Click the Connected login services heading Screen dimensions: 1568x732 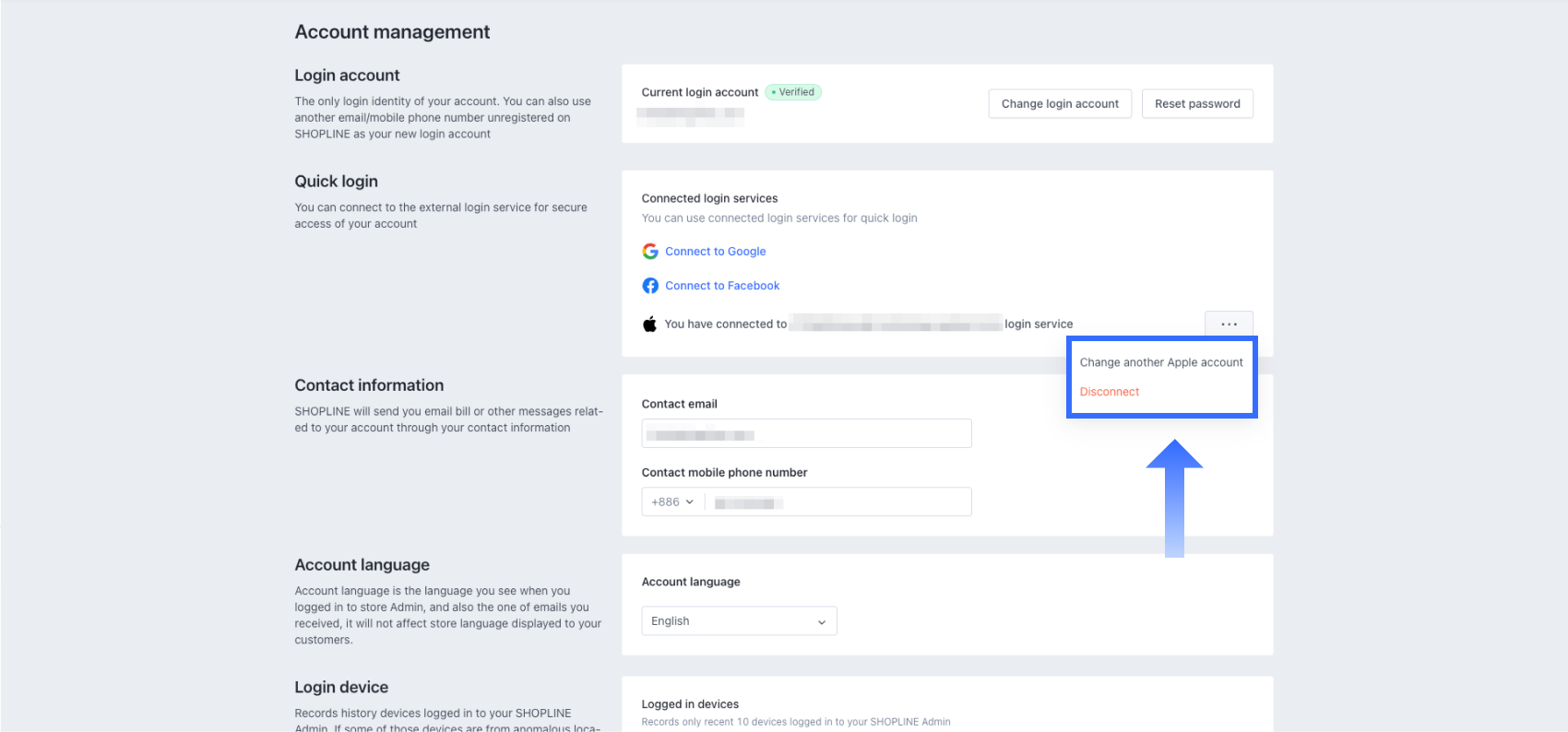pyautogui.click(x=709, y=198)
